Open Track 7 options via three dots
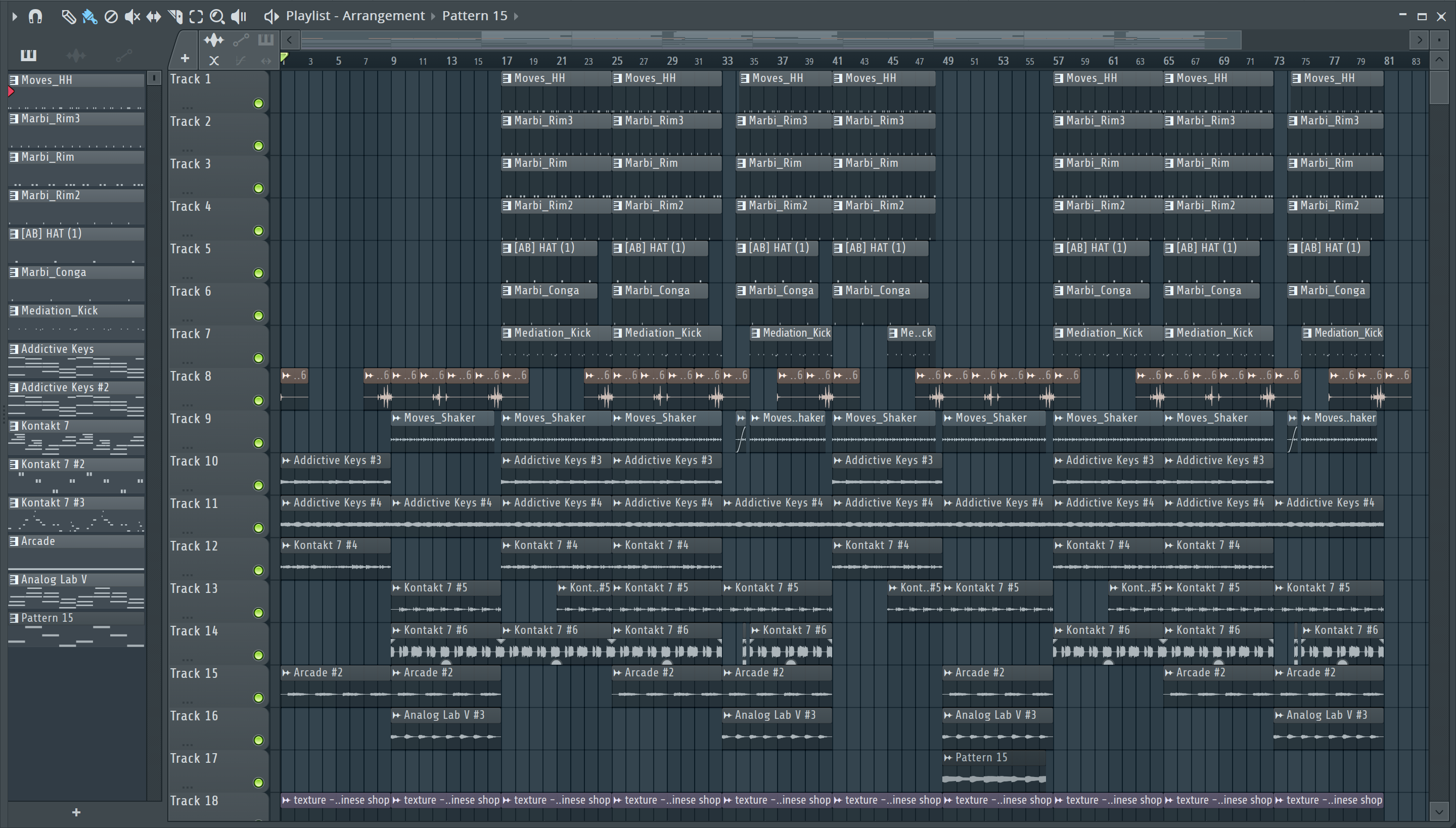 click(x=188, y=362)
